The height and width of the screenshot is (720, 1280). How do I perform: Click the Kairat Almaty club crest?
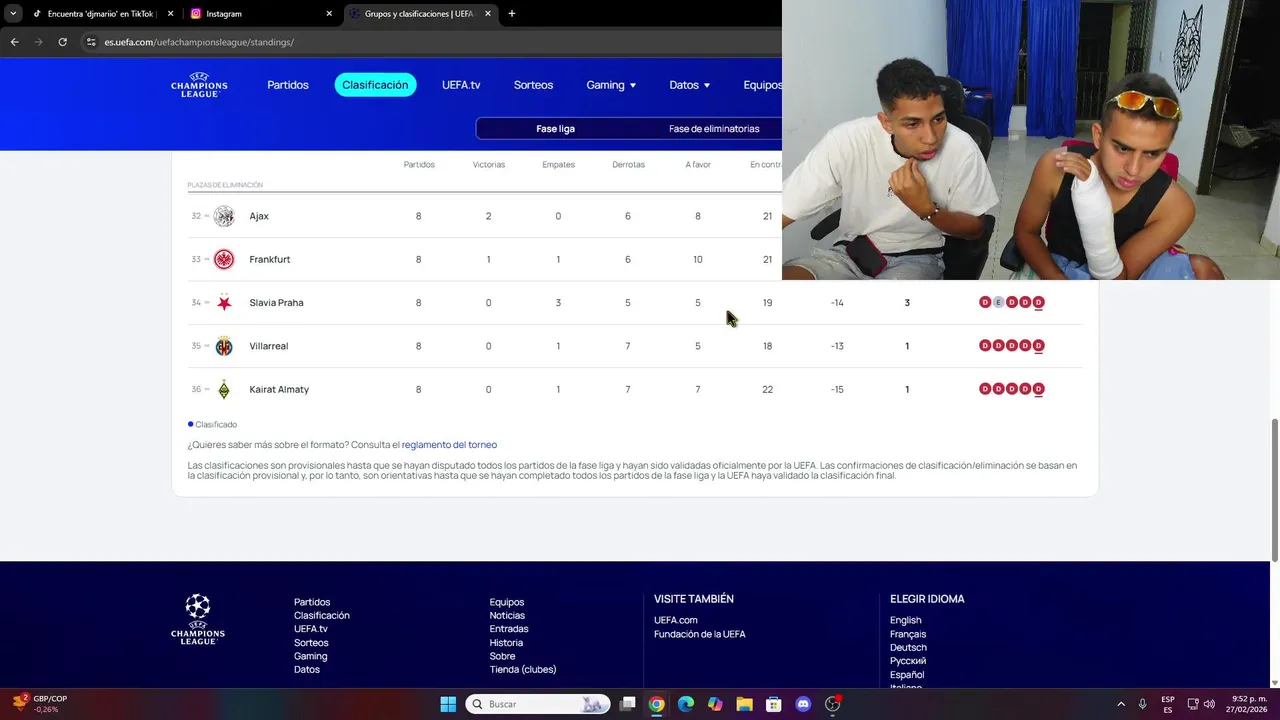pyautogui.click(x=224, y=389)
